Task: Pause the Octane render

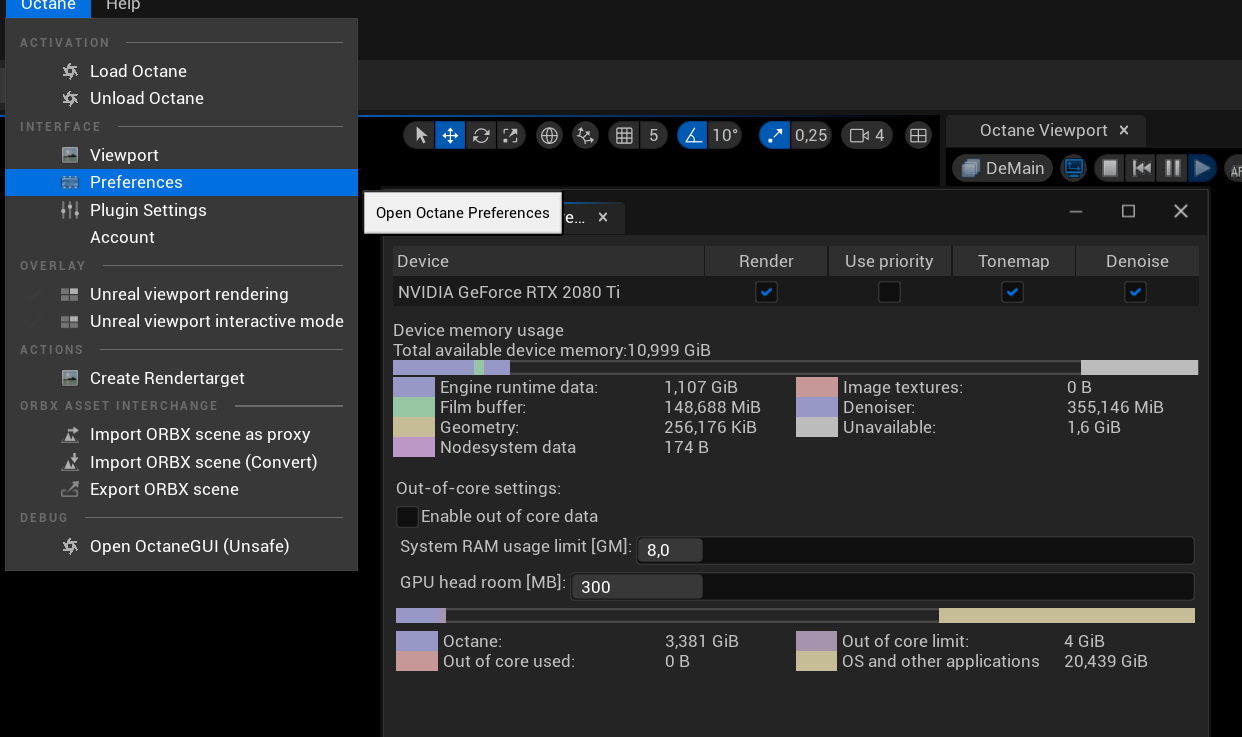Action: coord(1171,168)
